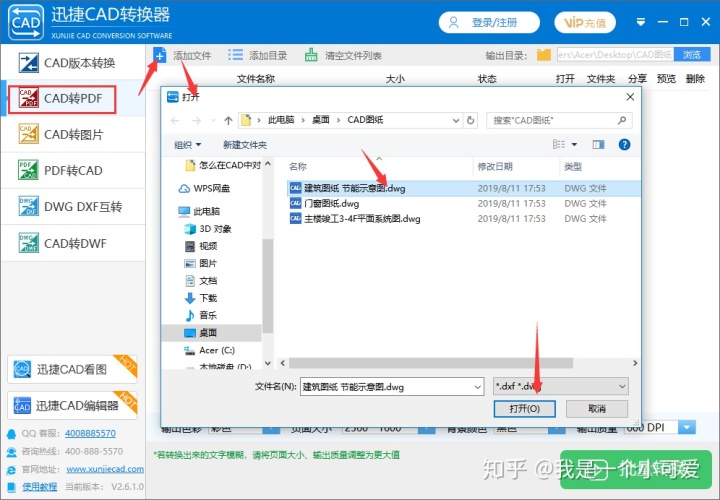This screenshot has width=720, height=500.
Task: Click the output directory path field
Action: (x=615, y=55)
